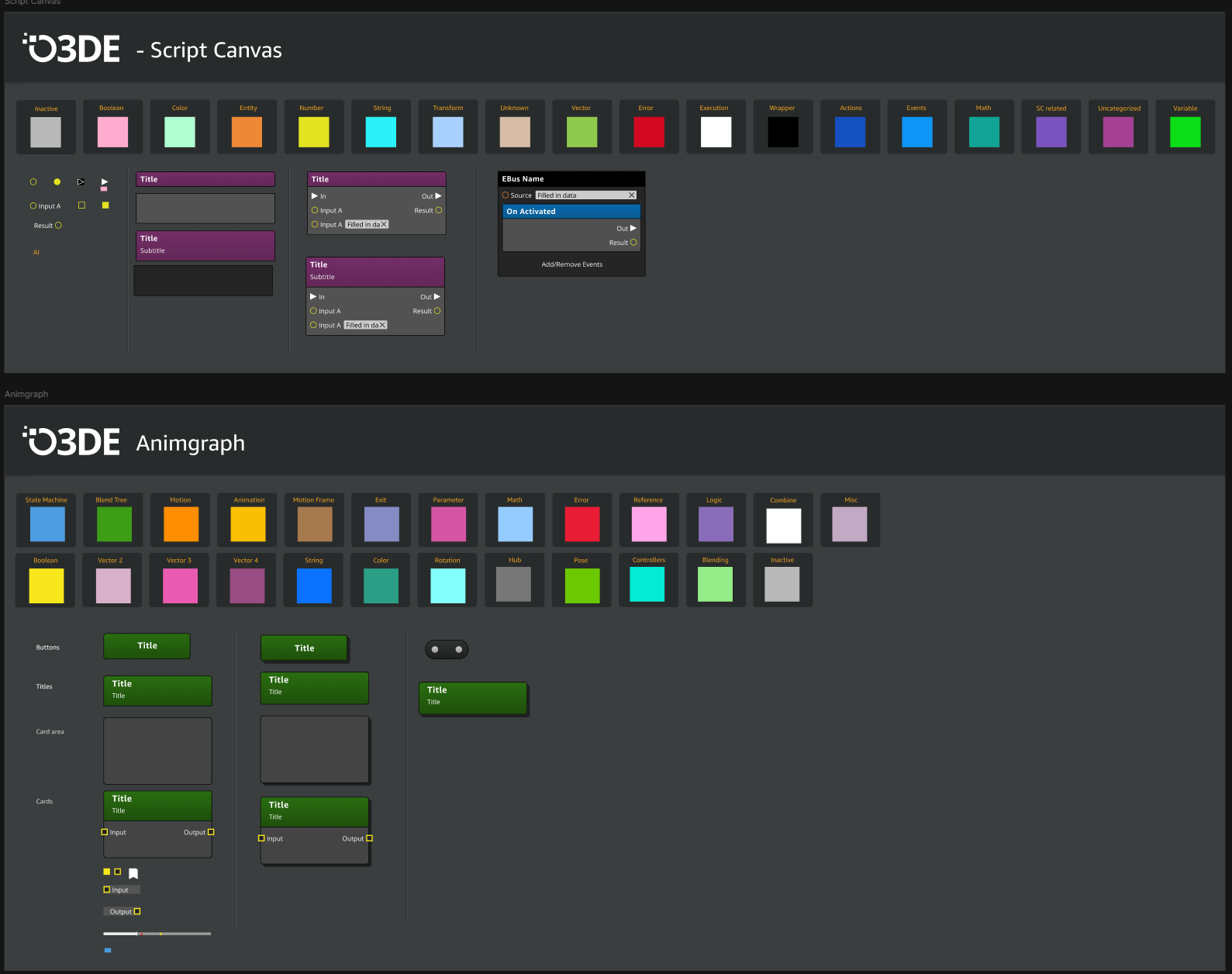Click the shadowed green Title button in second Animgraph column
Screen dimensions: 1232x974
coord(304,648)
